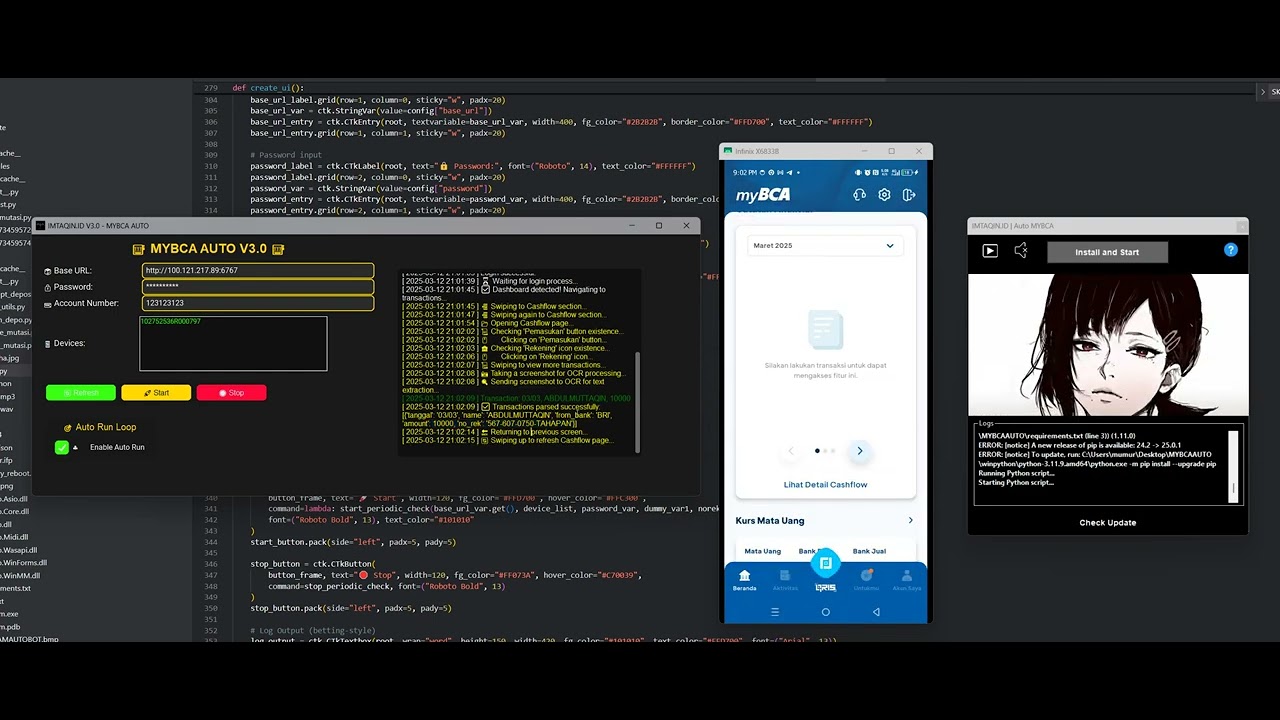The height and width of the screenshot is (720, 1280).
Task: Click the Account Number input field
Action: [x=258, y=303]
